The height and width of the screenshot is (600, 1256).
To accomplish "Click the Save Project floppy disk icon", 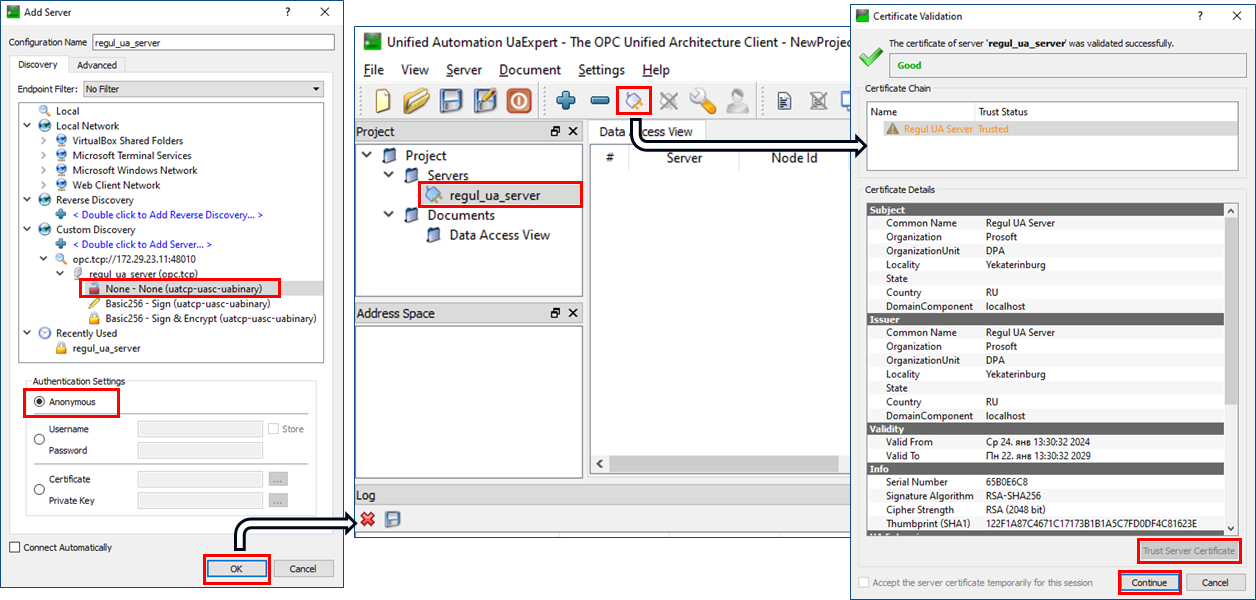I will click(451, 101).
